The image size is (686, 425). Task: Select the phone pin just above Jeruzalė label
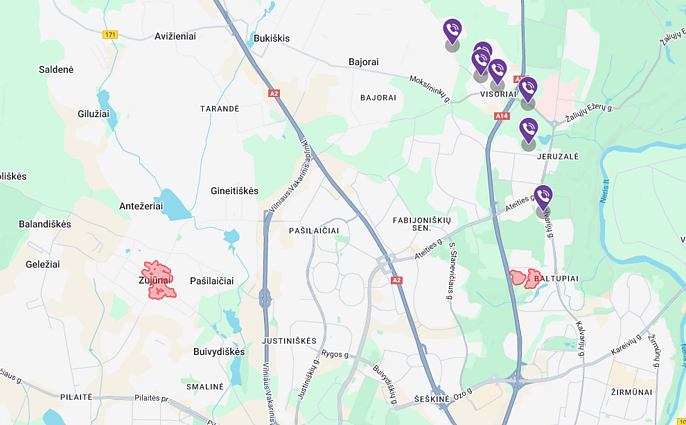tap(528, 130)
